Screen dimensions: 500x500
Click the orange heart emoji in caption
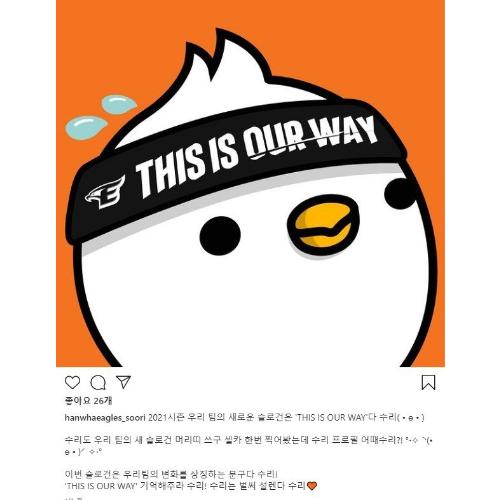[312, 486]
